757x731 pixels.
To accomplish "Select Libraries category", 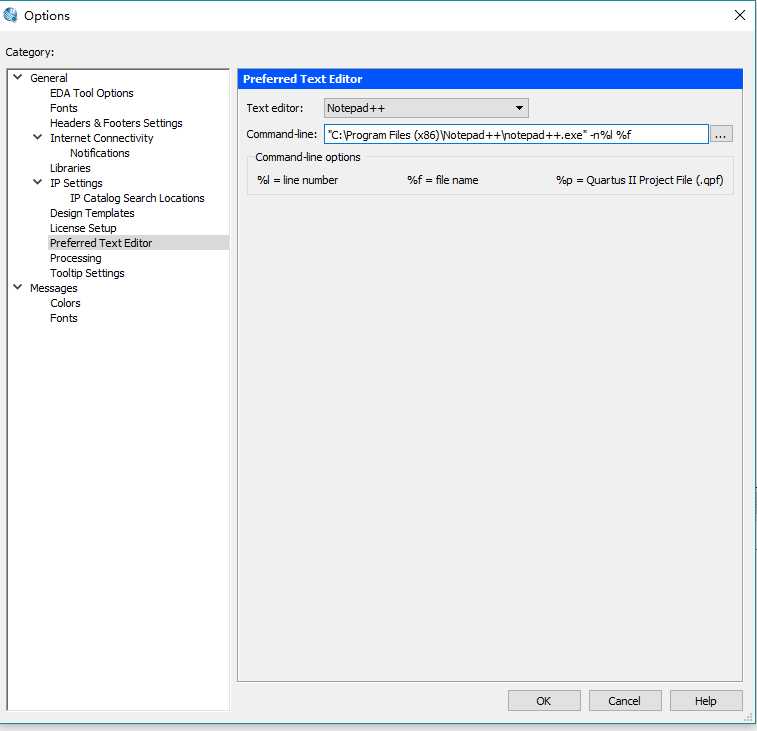I will point(70,168).
